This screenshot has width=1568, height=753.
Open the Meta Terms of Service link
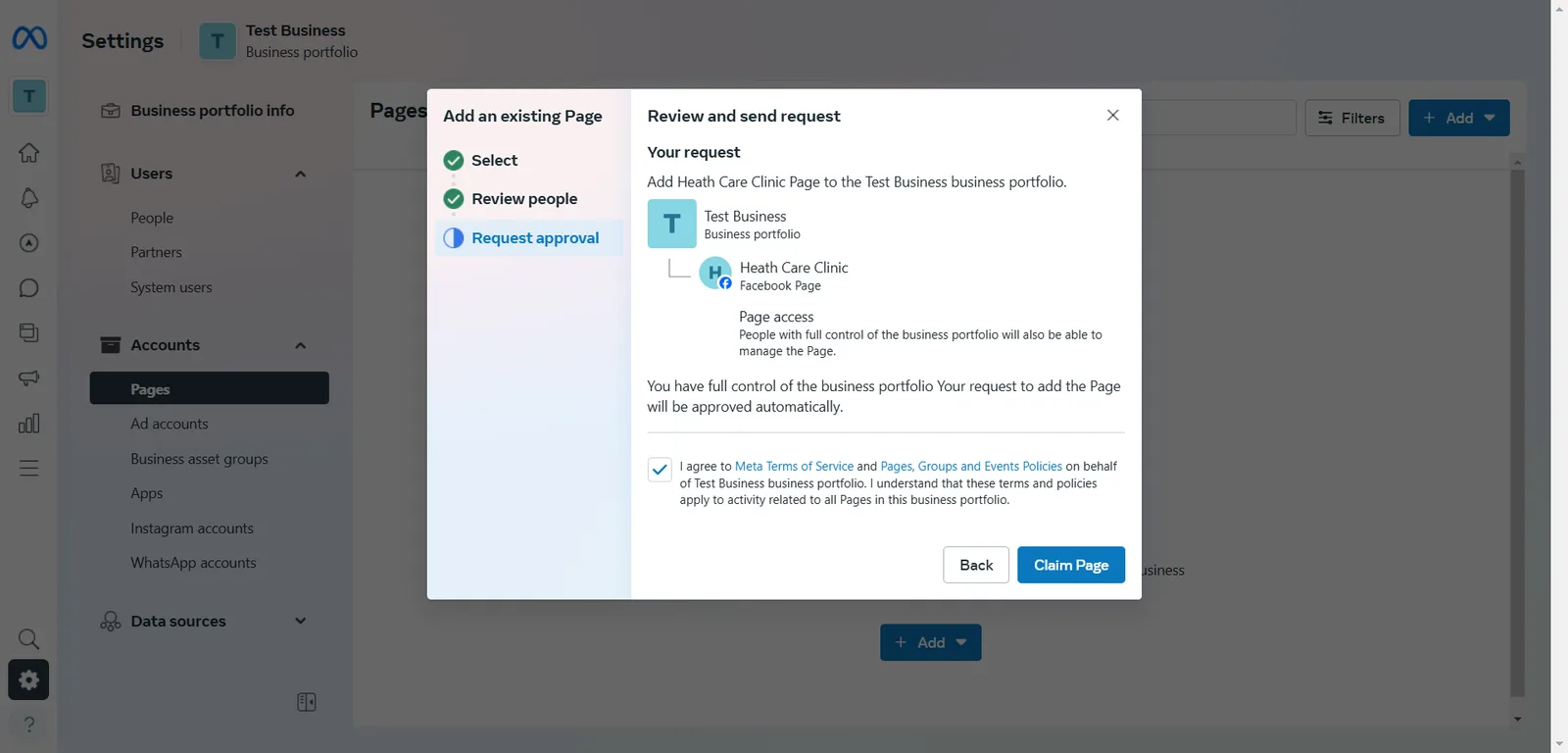click(x=794, y=467)
